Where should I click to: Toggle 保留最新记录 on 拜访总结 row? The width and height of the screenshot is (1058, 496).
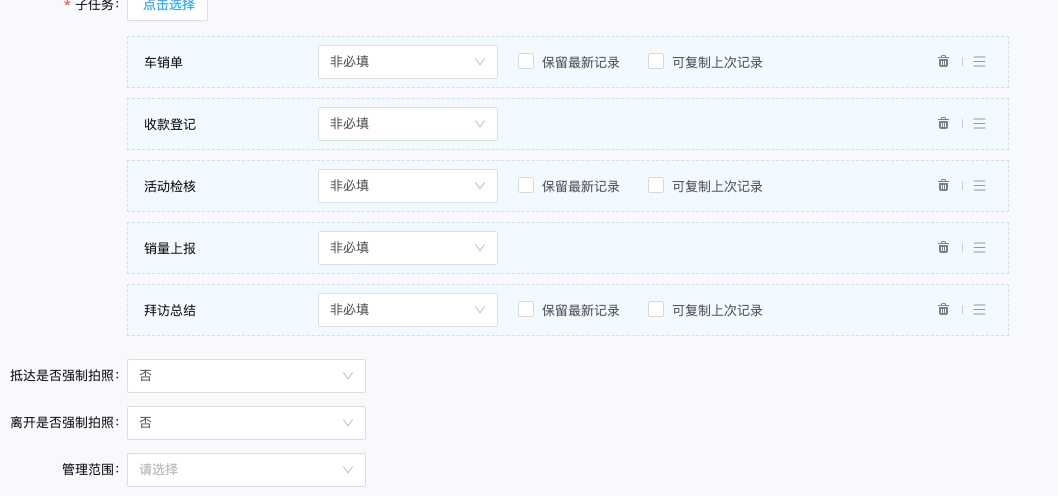(x=526, y=309)
